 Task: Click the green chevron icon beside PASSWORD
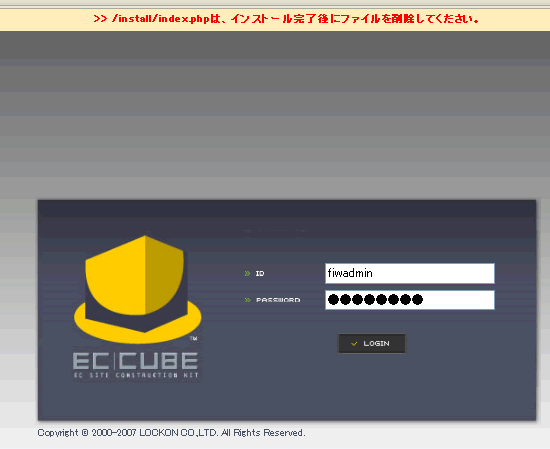pos(247,300)
